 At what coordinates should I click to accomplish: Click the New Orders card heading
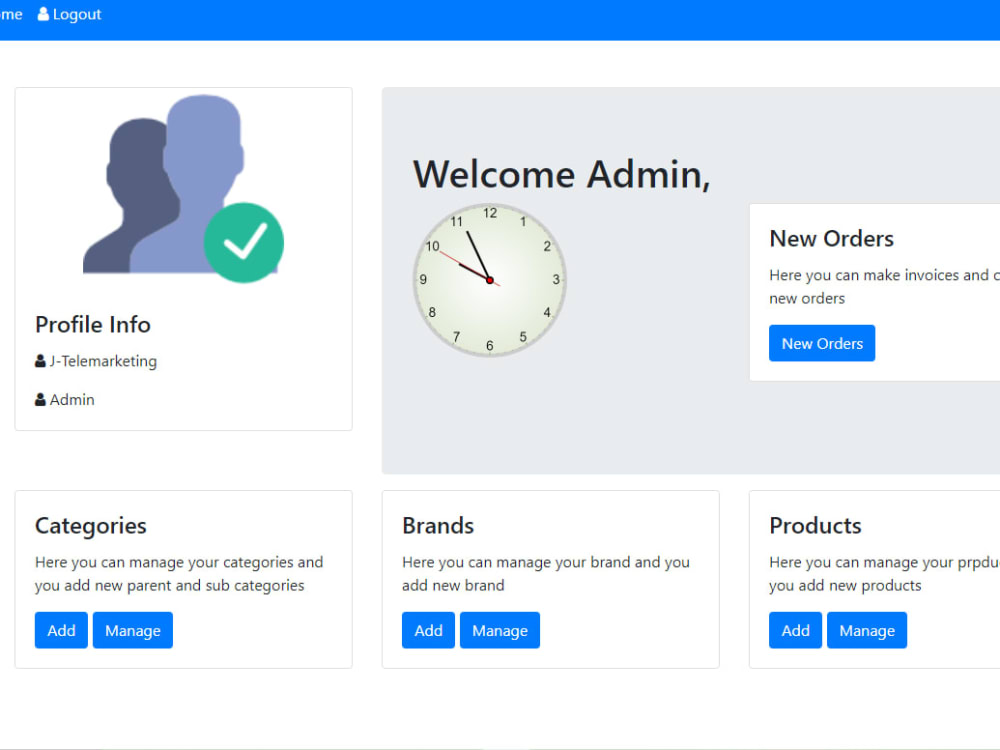(832, 239)
